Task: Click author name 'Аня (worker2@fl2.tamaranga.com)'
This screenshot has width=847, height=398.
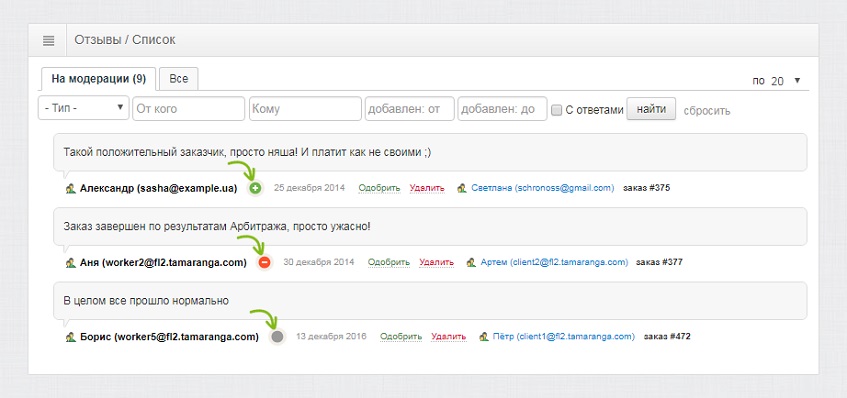Action: pos(163,263)
